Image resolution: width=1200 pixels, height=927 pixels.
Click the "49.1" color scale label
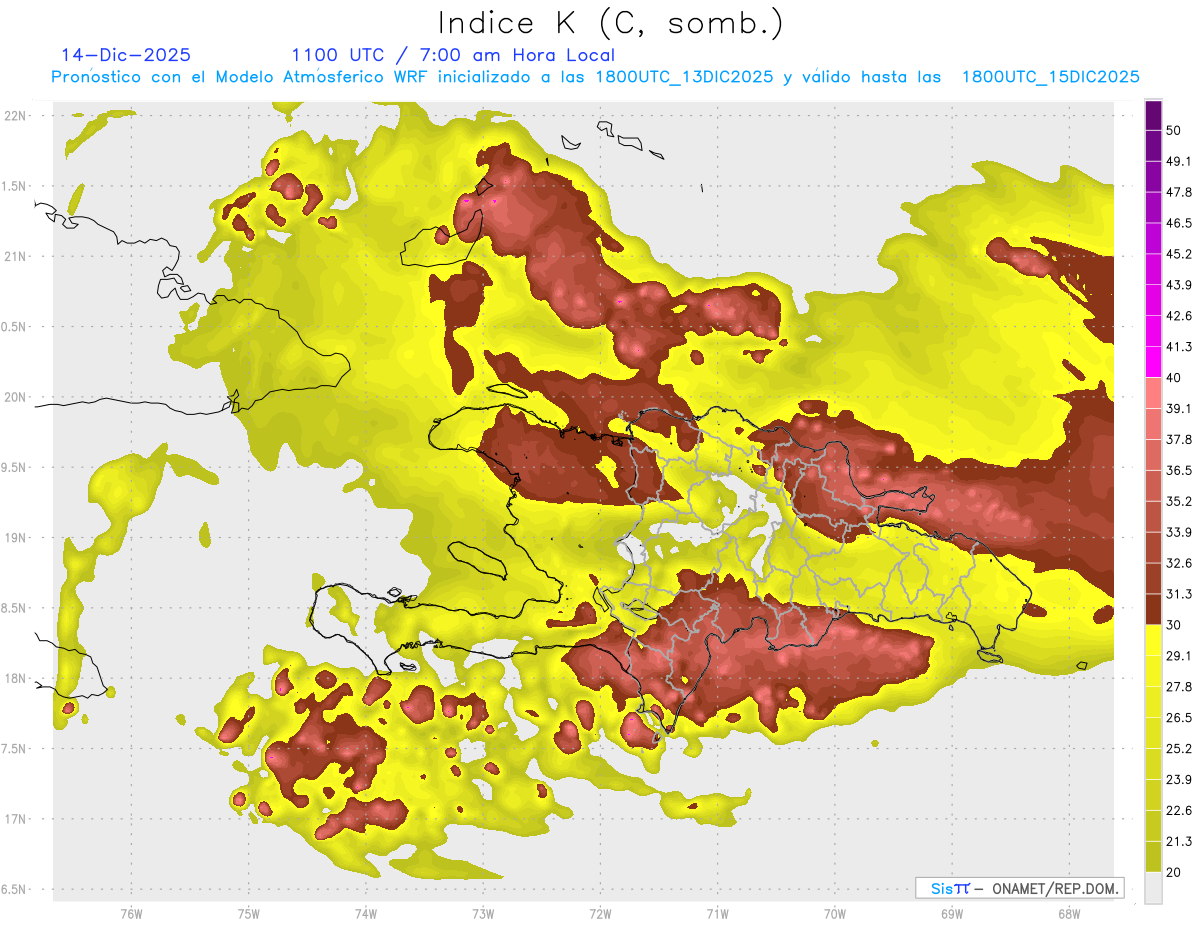click(1179, 162)
